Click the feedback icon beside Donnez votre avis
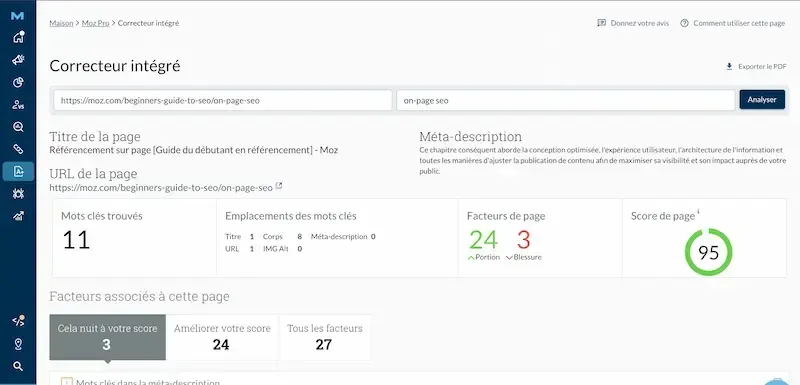800x385 pixels. (x=602, y=23)
